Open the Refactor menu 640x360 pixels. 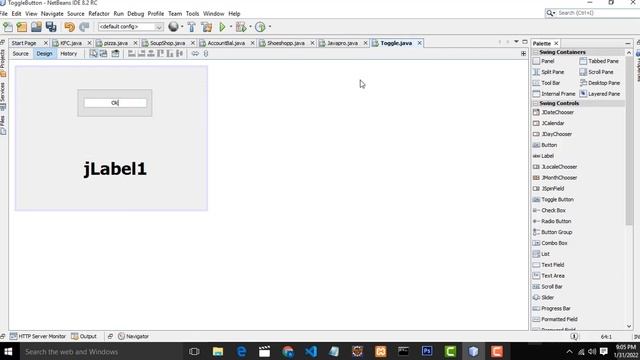(99, 13)
